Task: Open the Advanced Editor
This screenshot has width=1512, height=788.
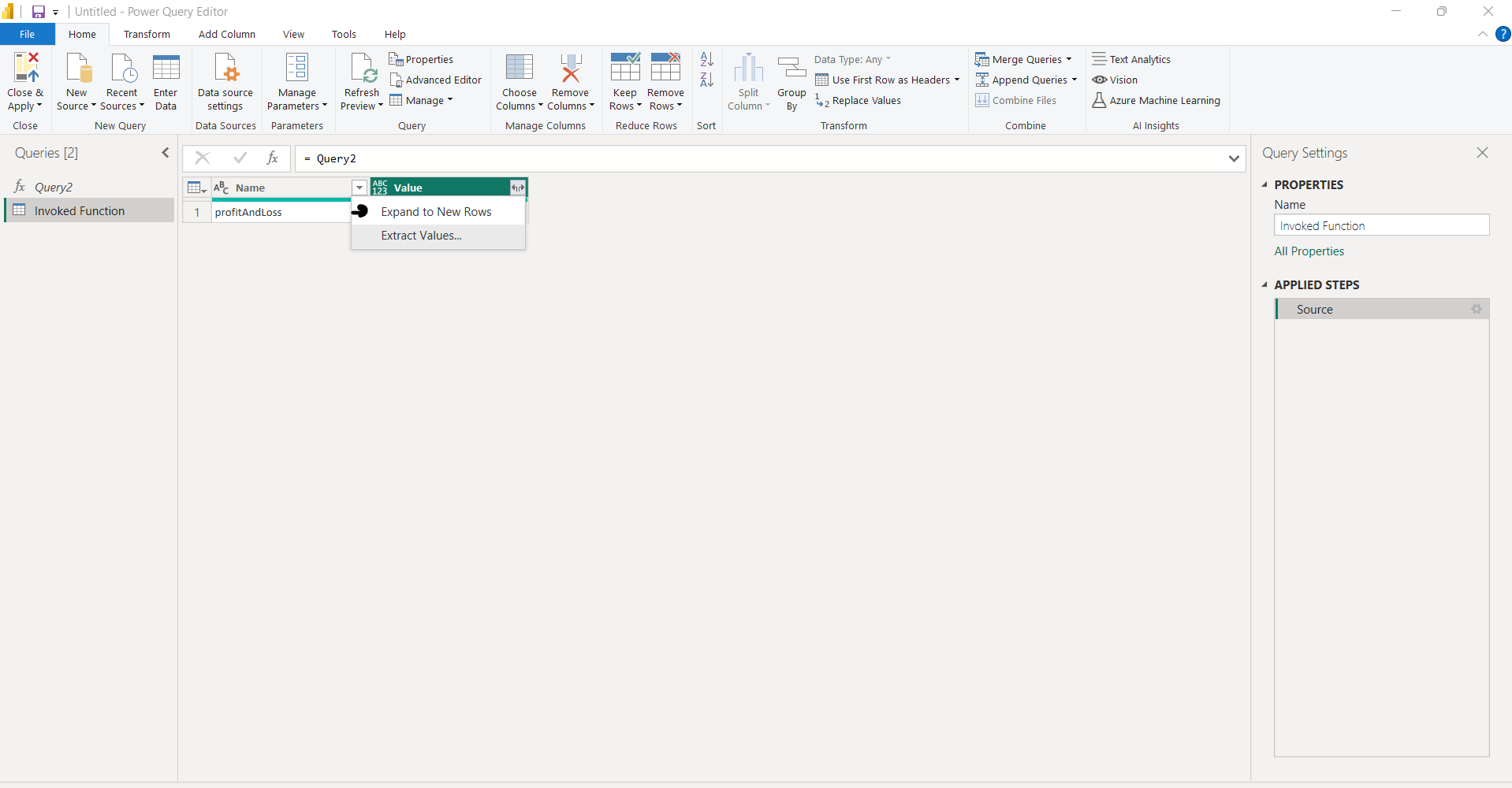Action: coord(435,80)
